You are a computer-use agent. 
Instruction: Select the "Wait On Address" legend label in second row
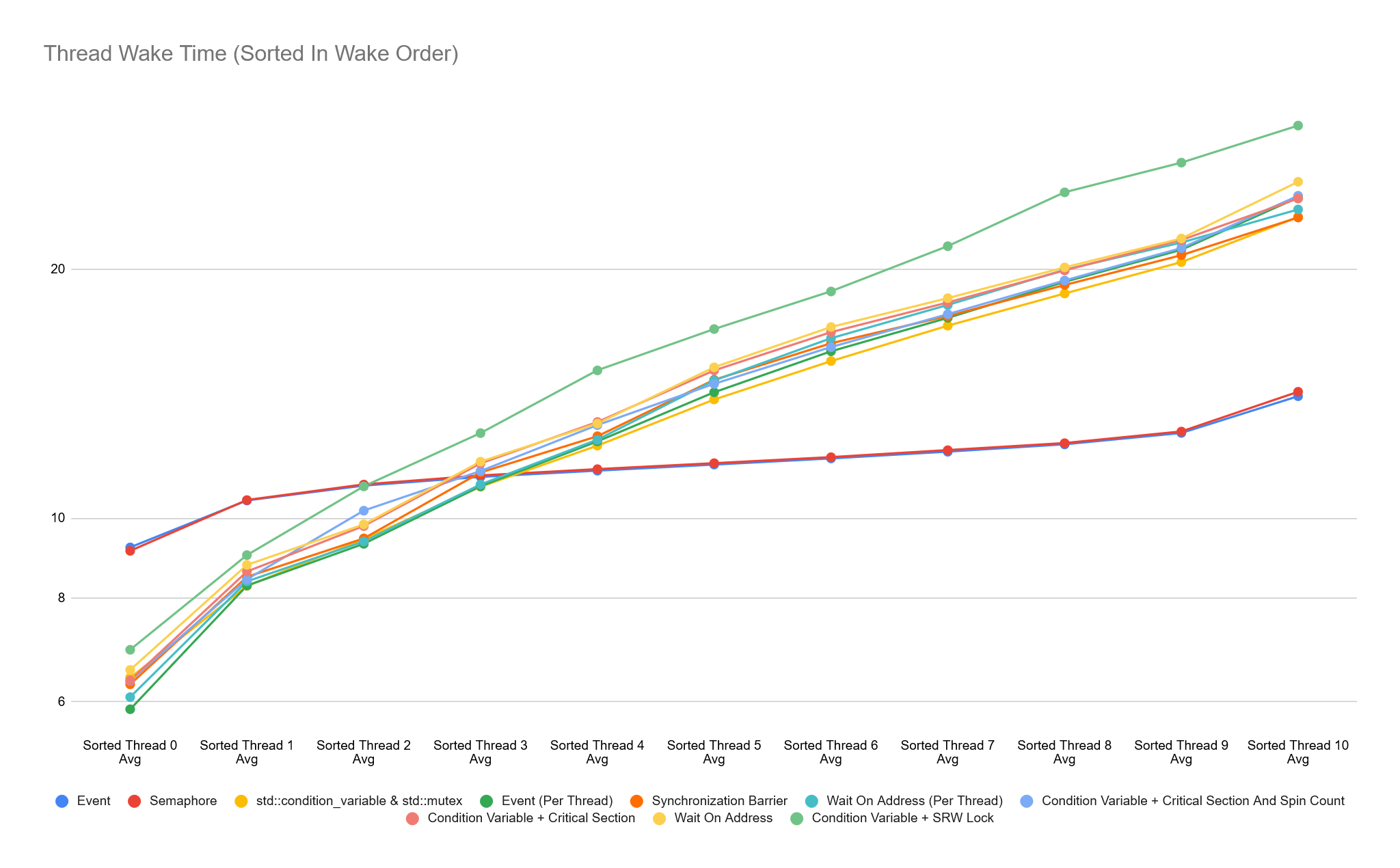[x=723, y=818]
